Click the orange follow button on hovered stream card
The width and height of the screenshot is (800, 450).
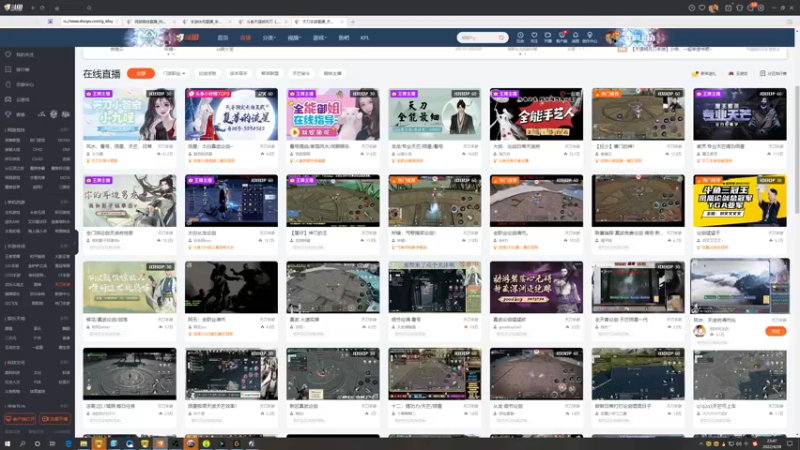point(776,331)
